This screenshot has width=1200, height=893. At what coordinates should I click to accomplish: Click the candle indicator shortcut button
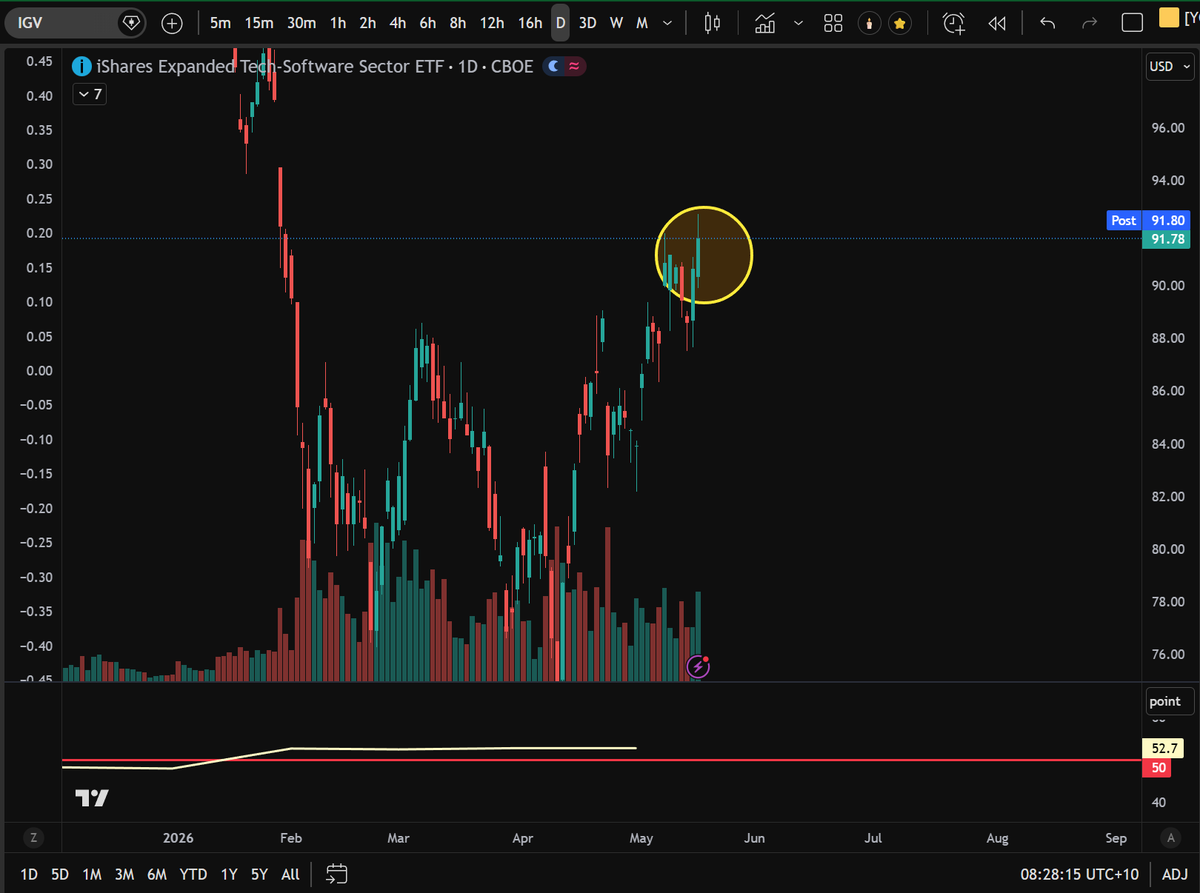click(x=870, y=22)
